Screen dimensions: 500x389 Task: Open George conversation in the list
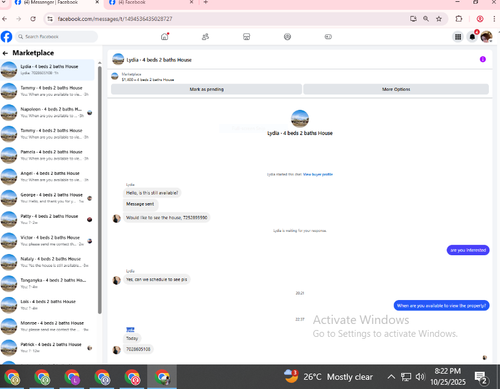47,198
